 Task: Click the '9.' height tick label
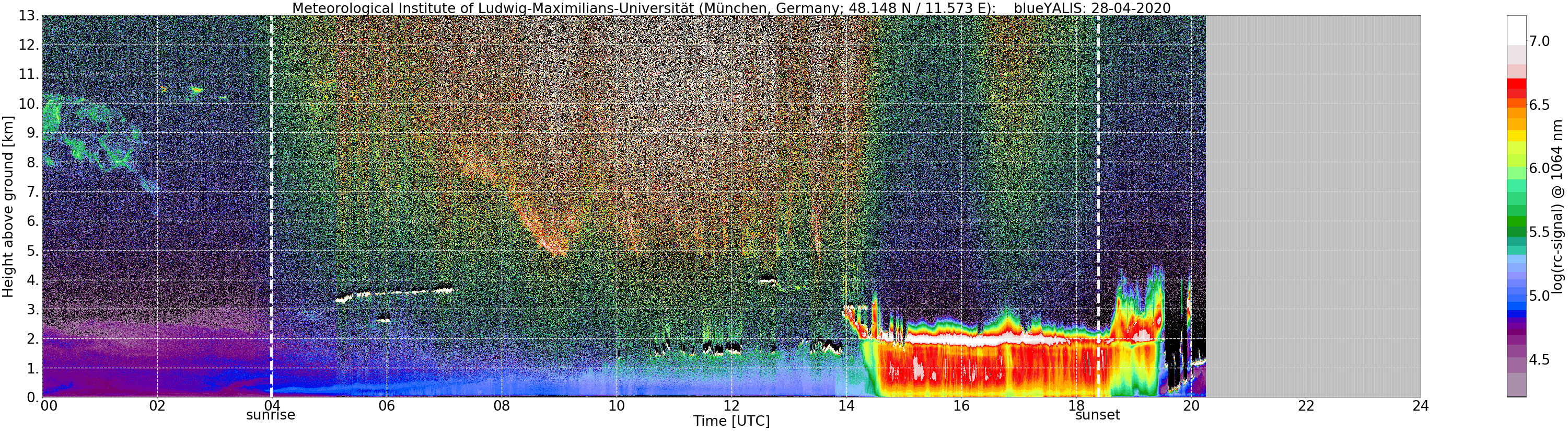[32, 133]
